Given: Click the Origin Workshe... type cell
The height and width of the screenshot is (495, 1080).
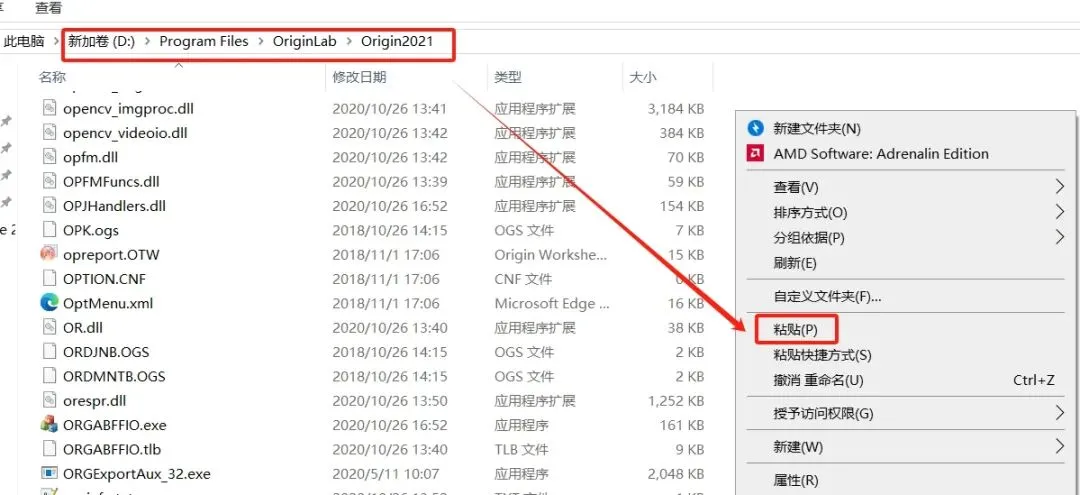Looking at the screenshot, I should coord(551,255).
